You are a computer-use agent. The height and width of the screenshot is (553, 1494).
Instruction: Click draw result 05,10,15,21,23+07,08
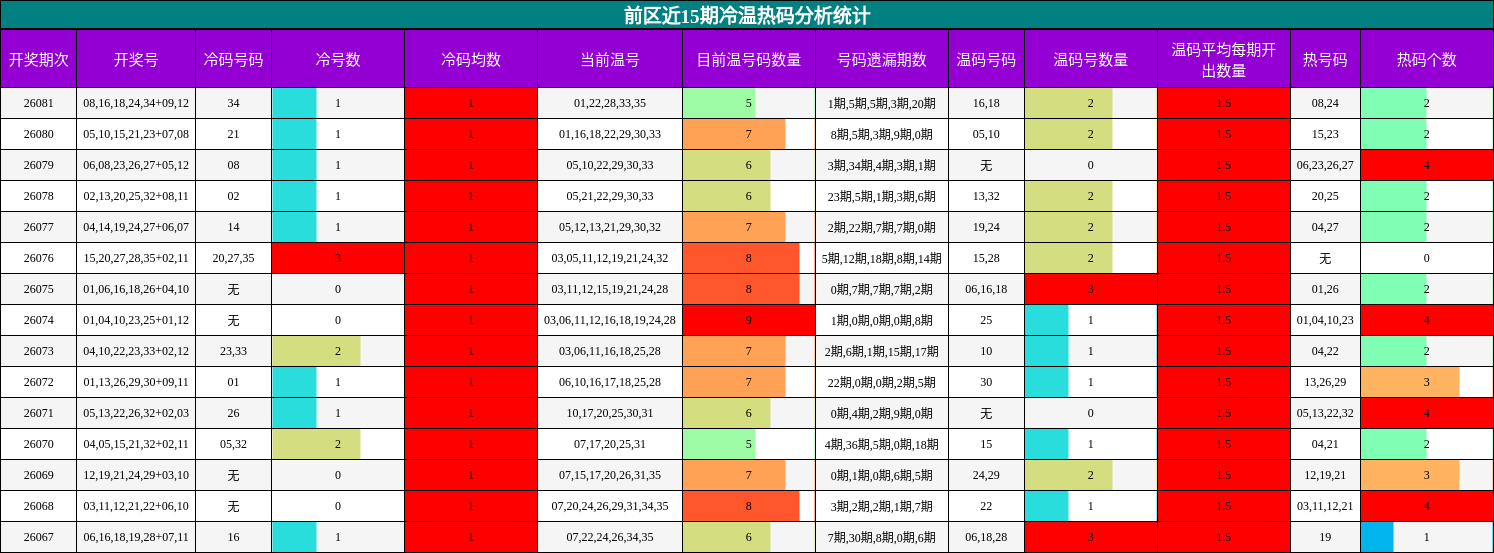pos(136,134)
